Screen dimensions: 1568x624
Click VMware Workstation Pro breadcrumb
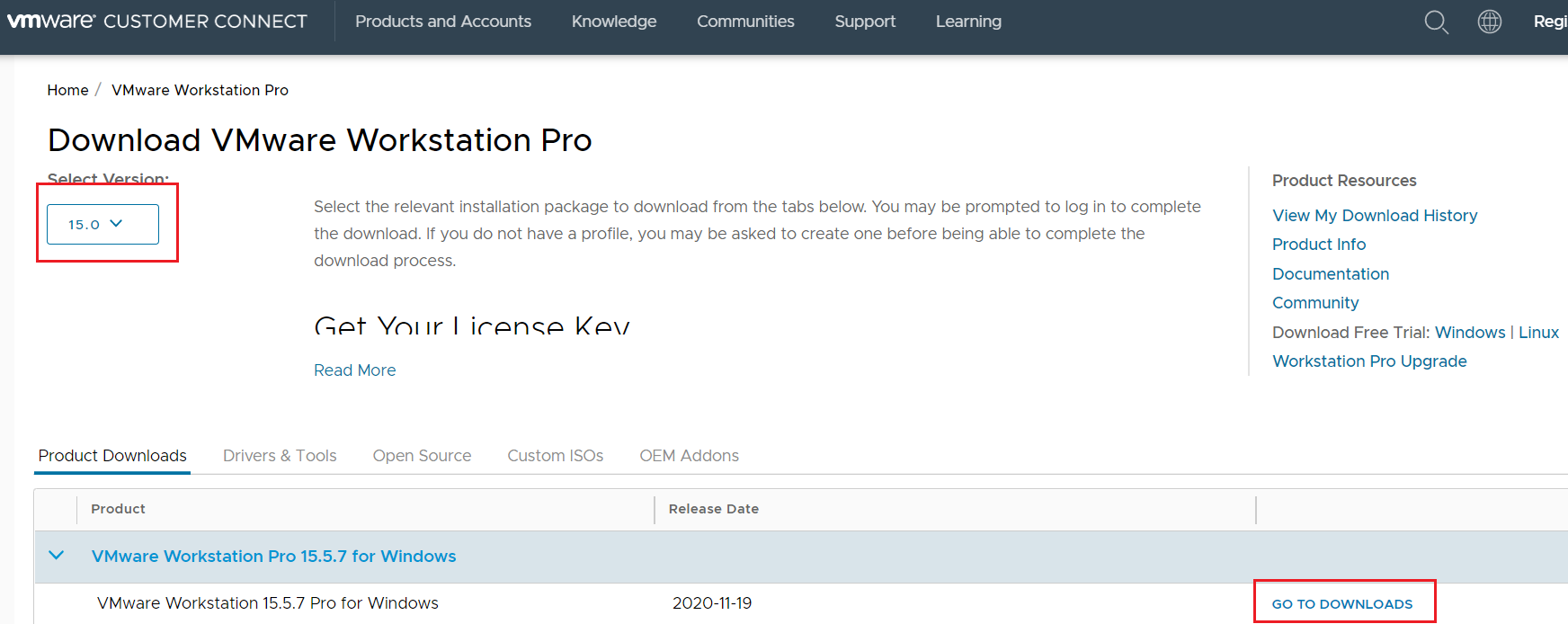200,90
